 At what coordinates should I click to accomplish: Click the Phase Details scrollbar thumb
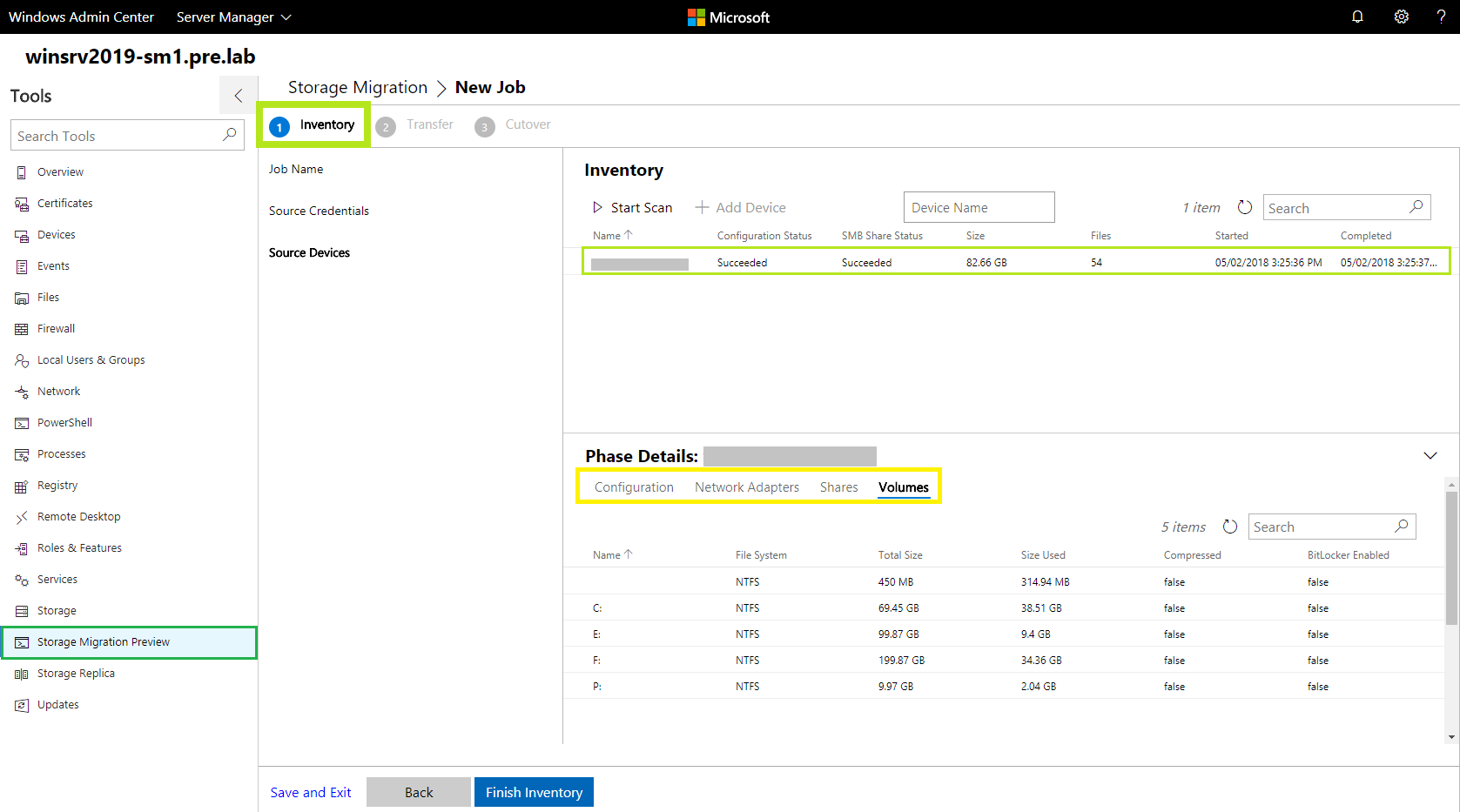pos(1451,557)
